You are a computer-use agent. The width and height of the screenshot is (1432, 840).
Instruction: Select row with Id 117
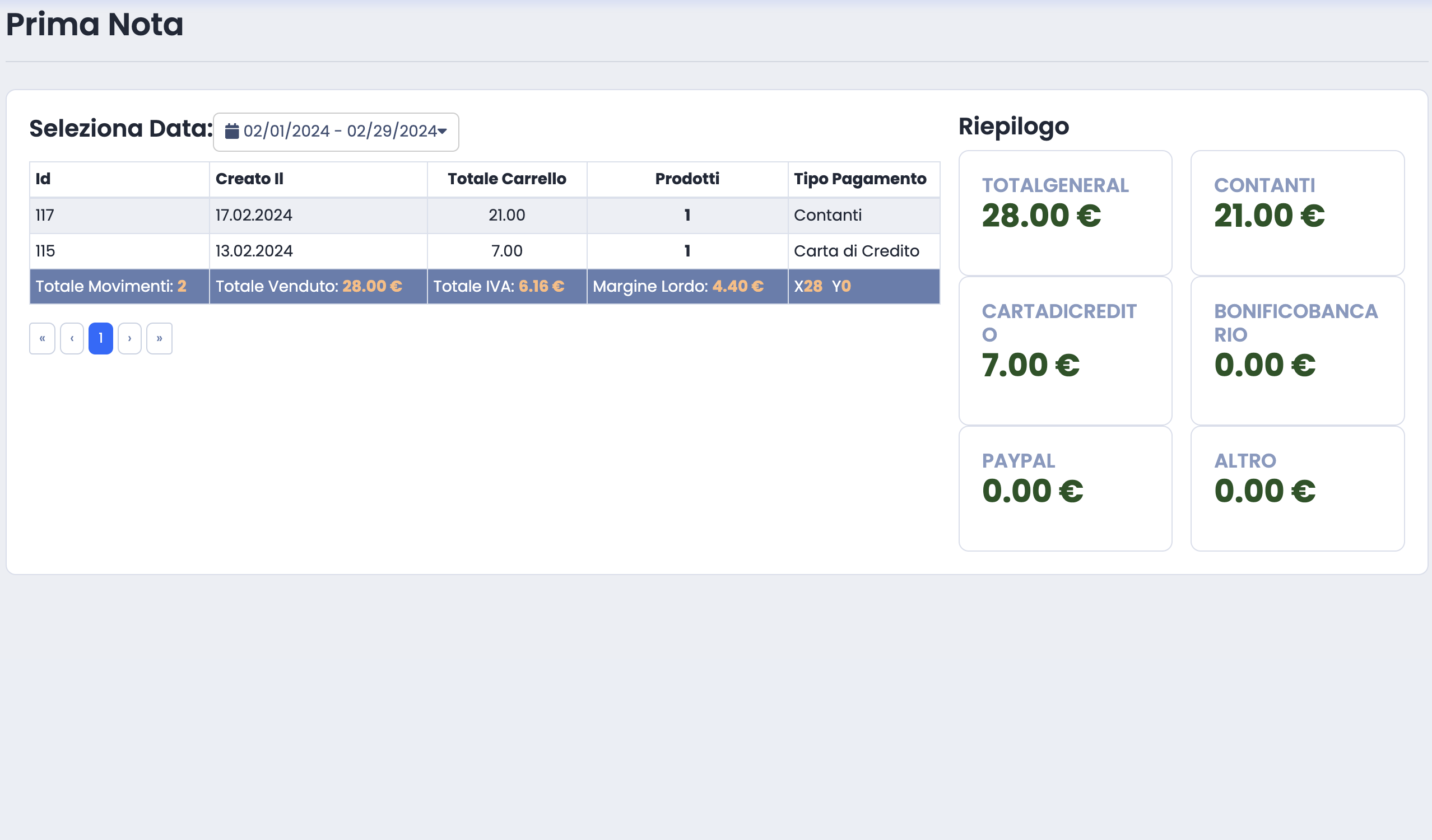click(485, 215)
